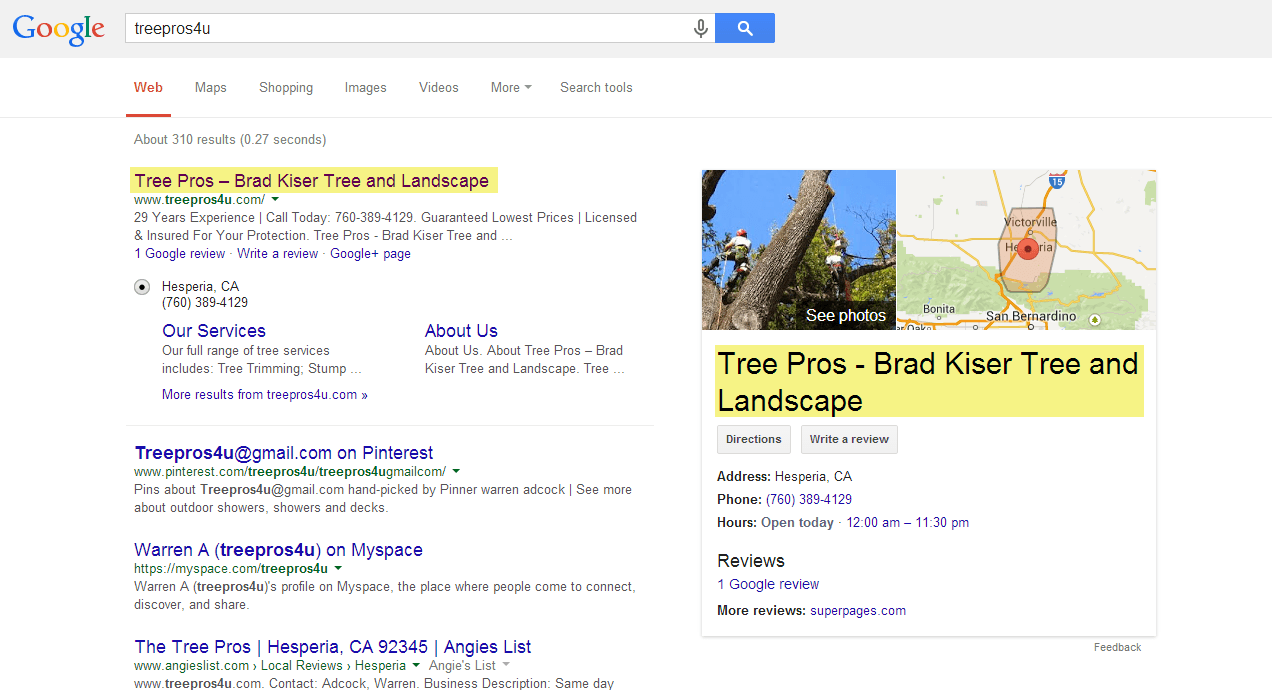Click the About 310 results text
This screenshot has width=1272, height=690.
230,140
